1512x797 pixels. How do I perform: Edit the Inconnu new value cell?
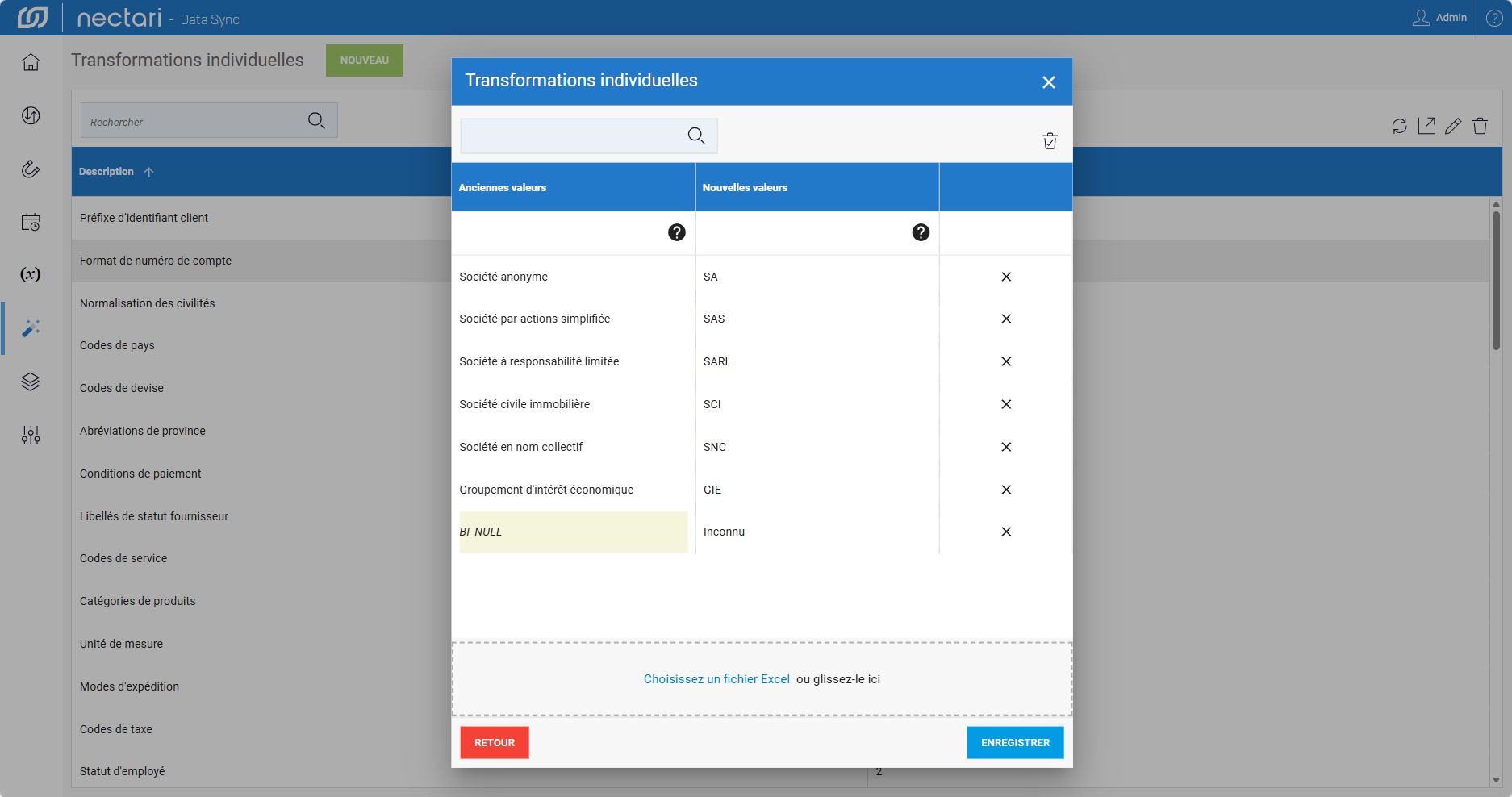click(817, 532)
